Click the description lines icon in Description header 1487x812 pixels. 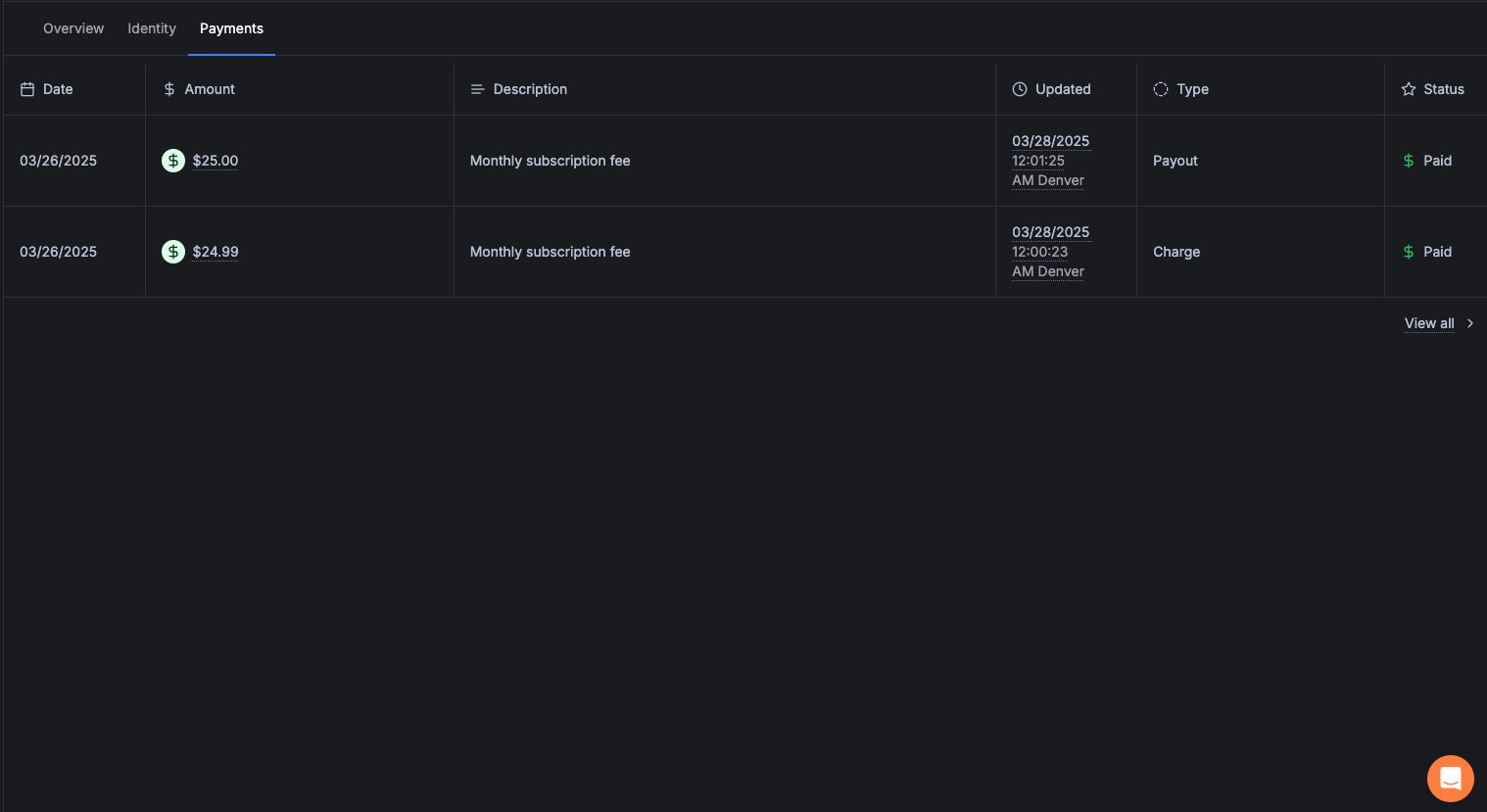click(478, 88)
